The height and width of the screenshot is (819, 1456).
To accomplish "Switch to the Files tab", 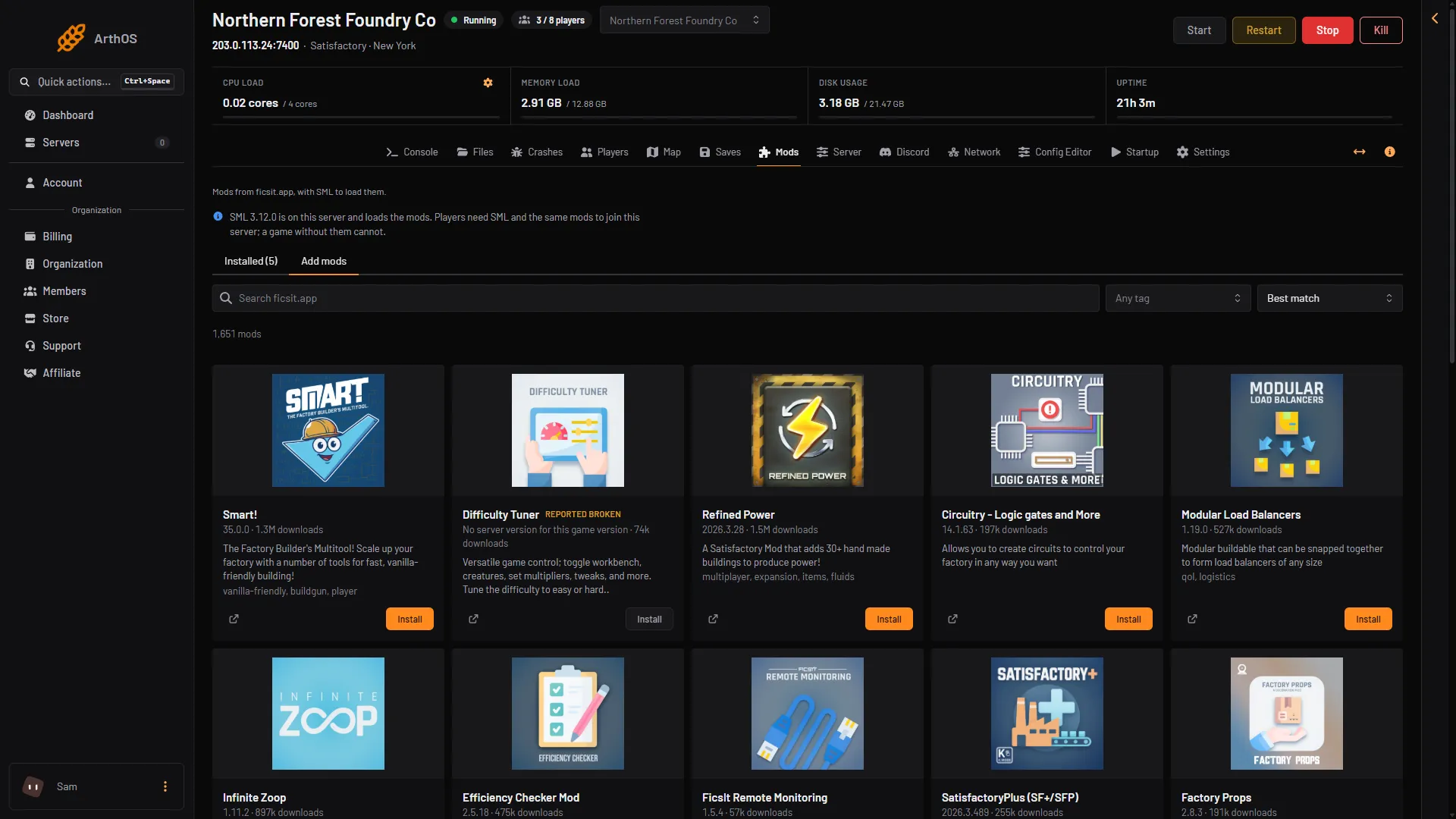I will [x=475, y=152].
